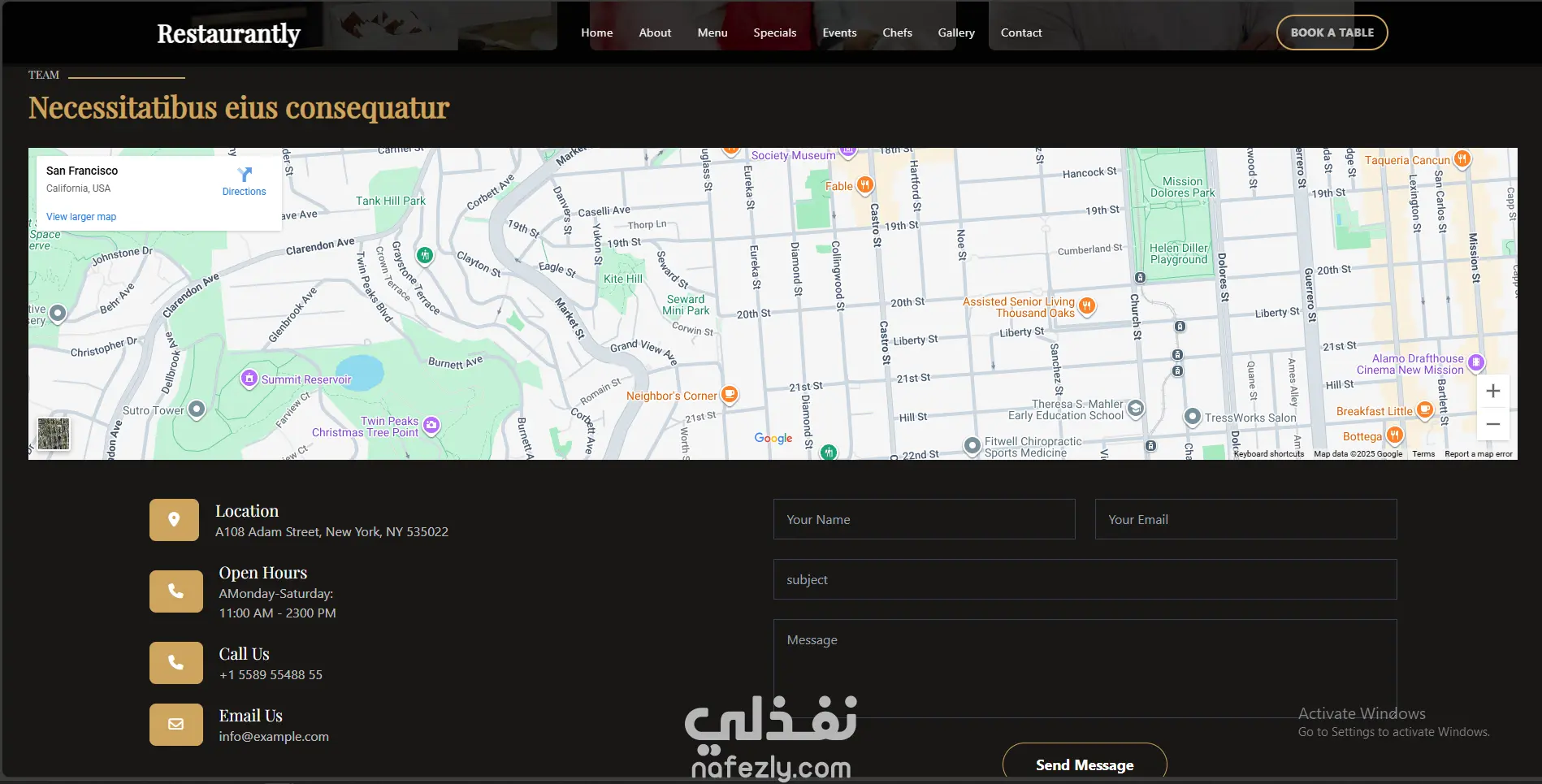Select the green marker near Graystone Terrace
Screen dimensions: 1542x784
click(425, 256)
